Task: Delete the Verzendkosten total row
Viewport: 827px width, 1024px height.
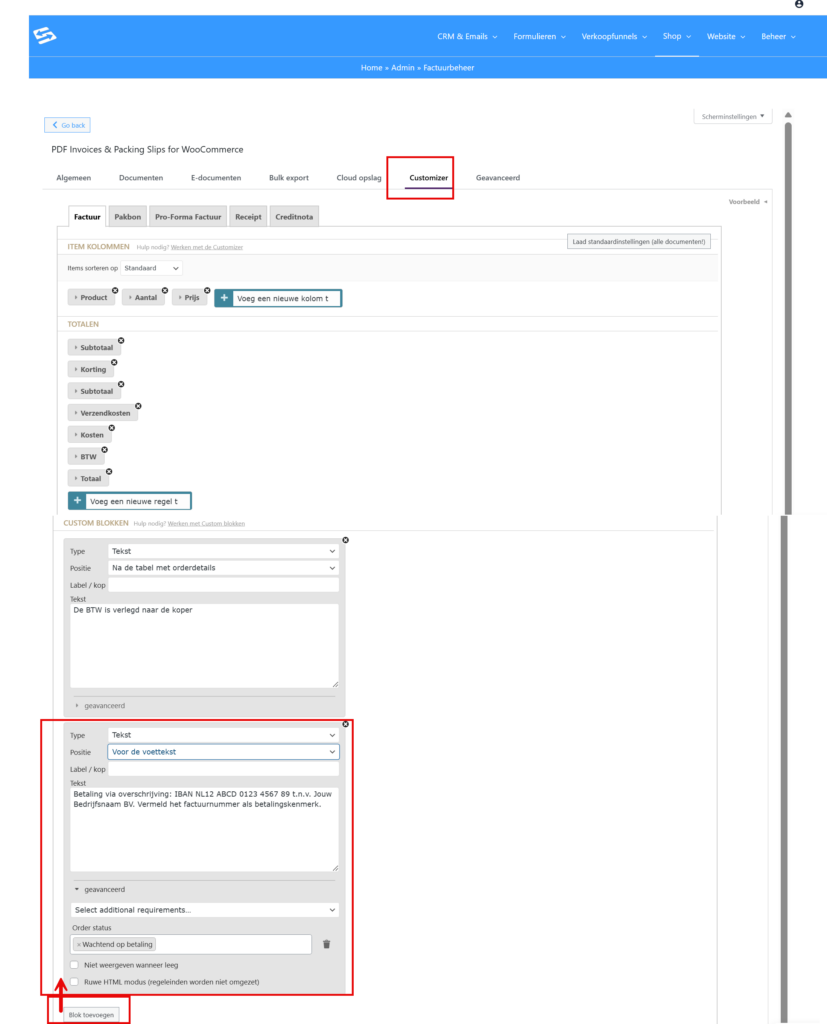Action: pyautogui.click(x=138, y=406)
